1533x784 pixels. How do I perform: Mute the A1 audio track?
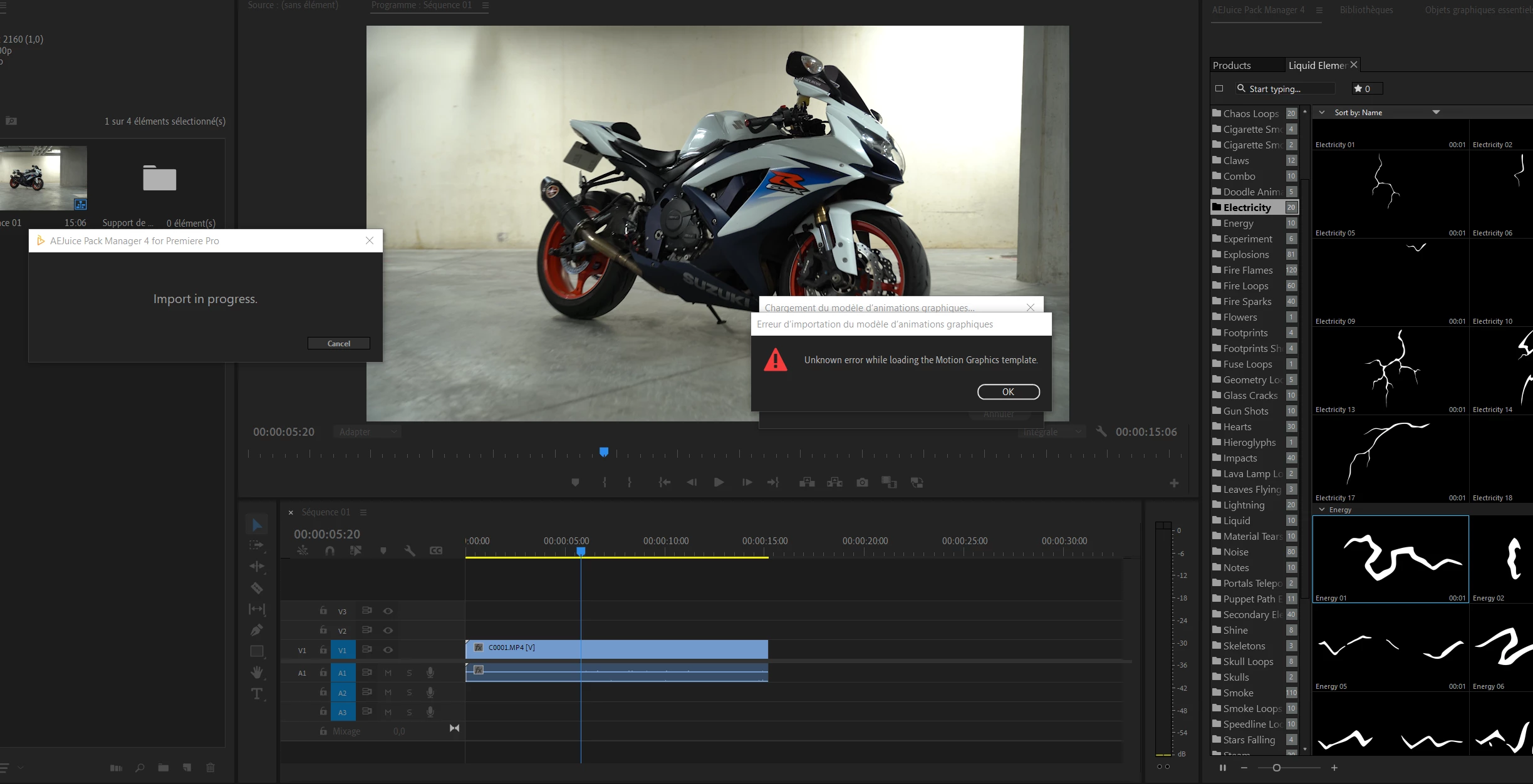(x=388, y=673)
